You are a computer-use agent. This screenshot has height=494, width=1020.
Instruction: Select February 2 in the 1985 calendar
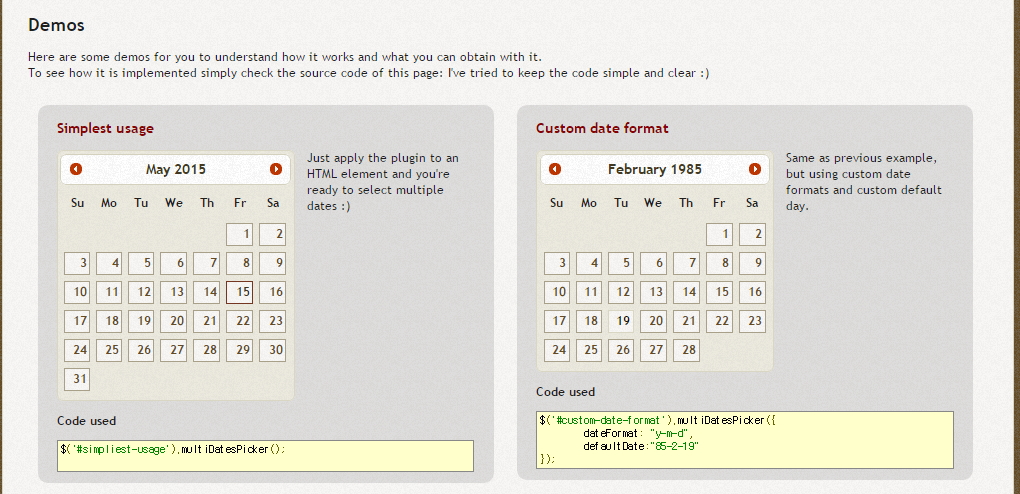(x=752, y=234)
